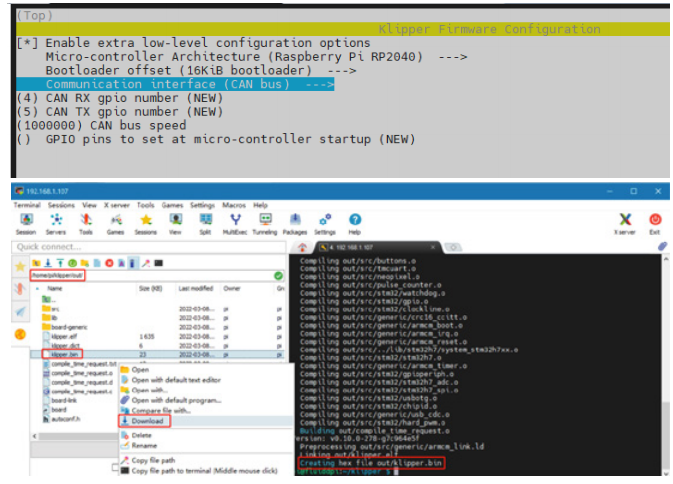Click the Session toolbar icon
The image size is (673, 484).
coord(26,222)
